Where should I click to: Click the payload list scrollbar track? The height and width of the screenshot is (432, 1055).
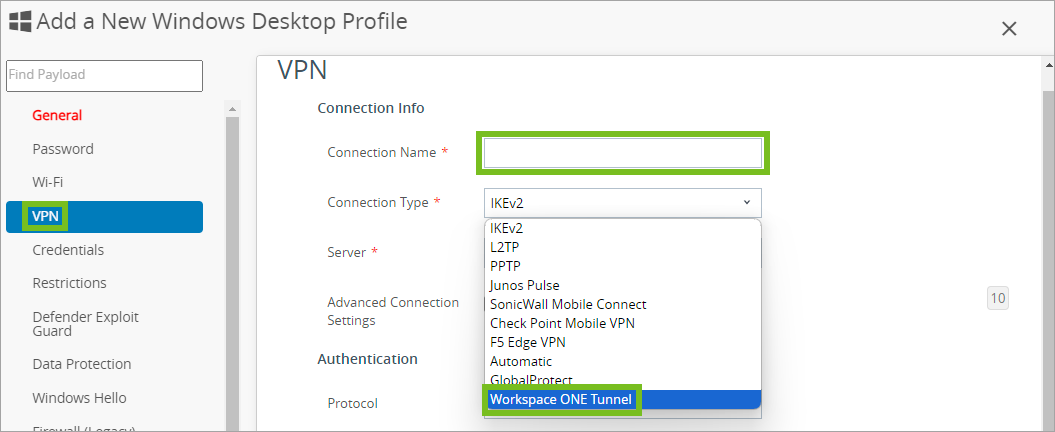click(x=232, y=273)
